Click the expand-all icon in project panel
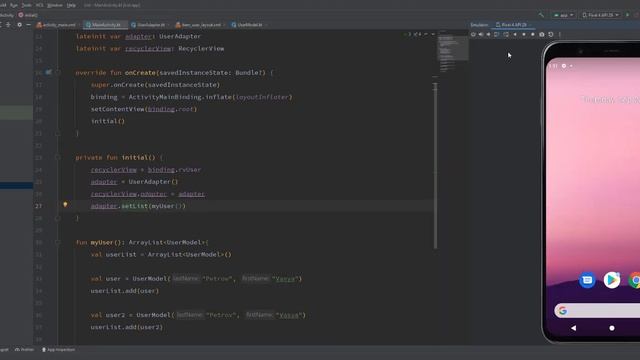Screen dimensions: 640x360 click(8, 25)
